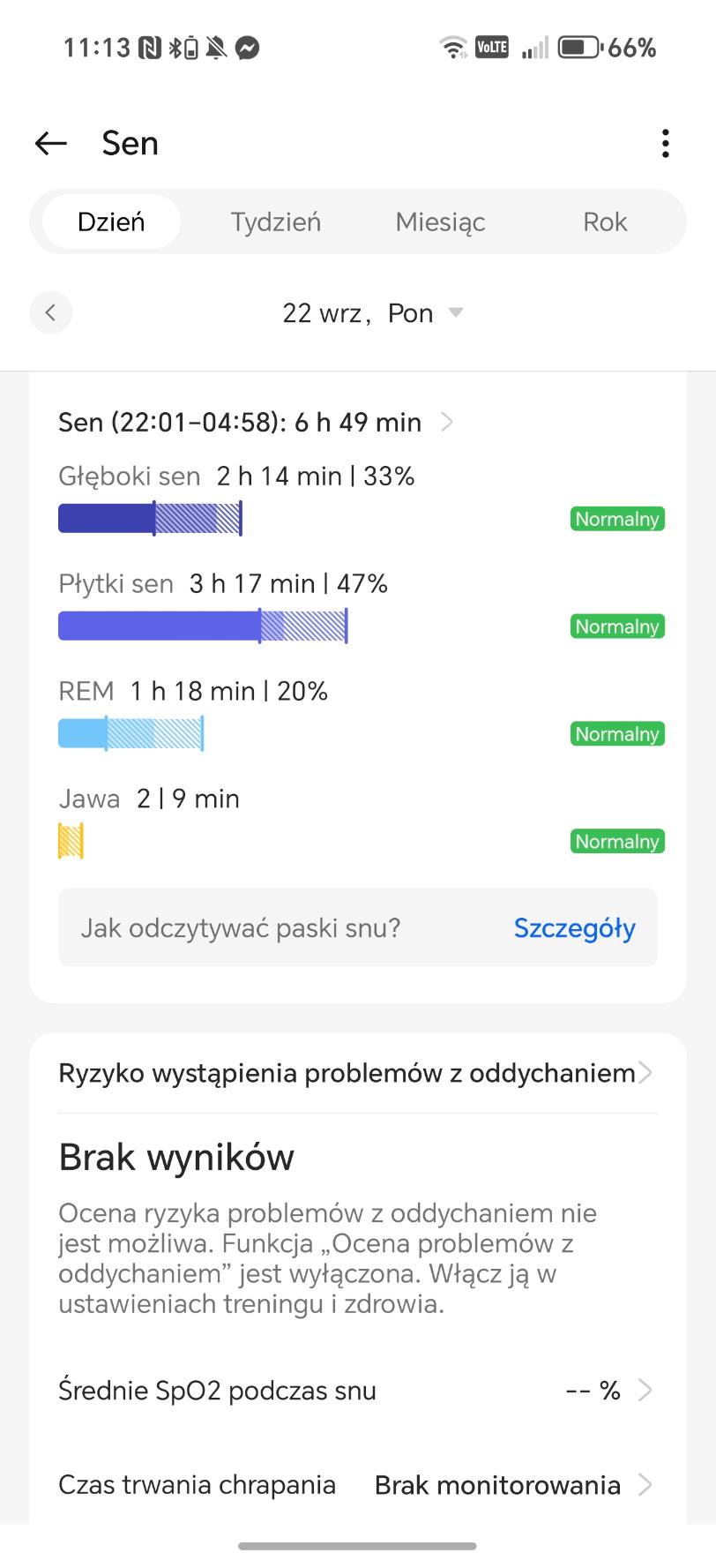
Task: Open the date dropdown for 22 wrz
Action: click(x=456, y=312)
